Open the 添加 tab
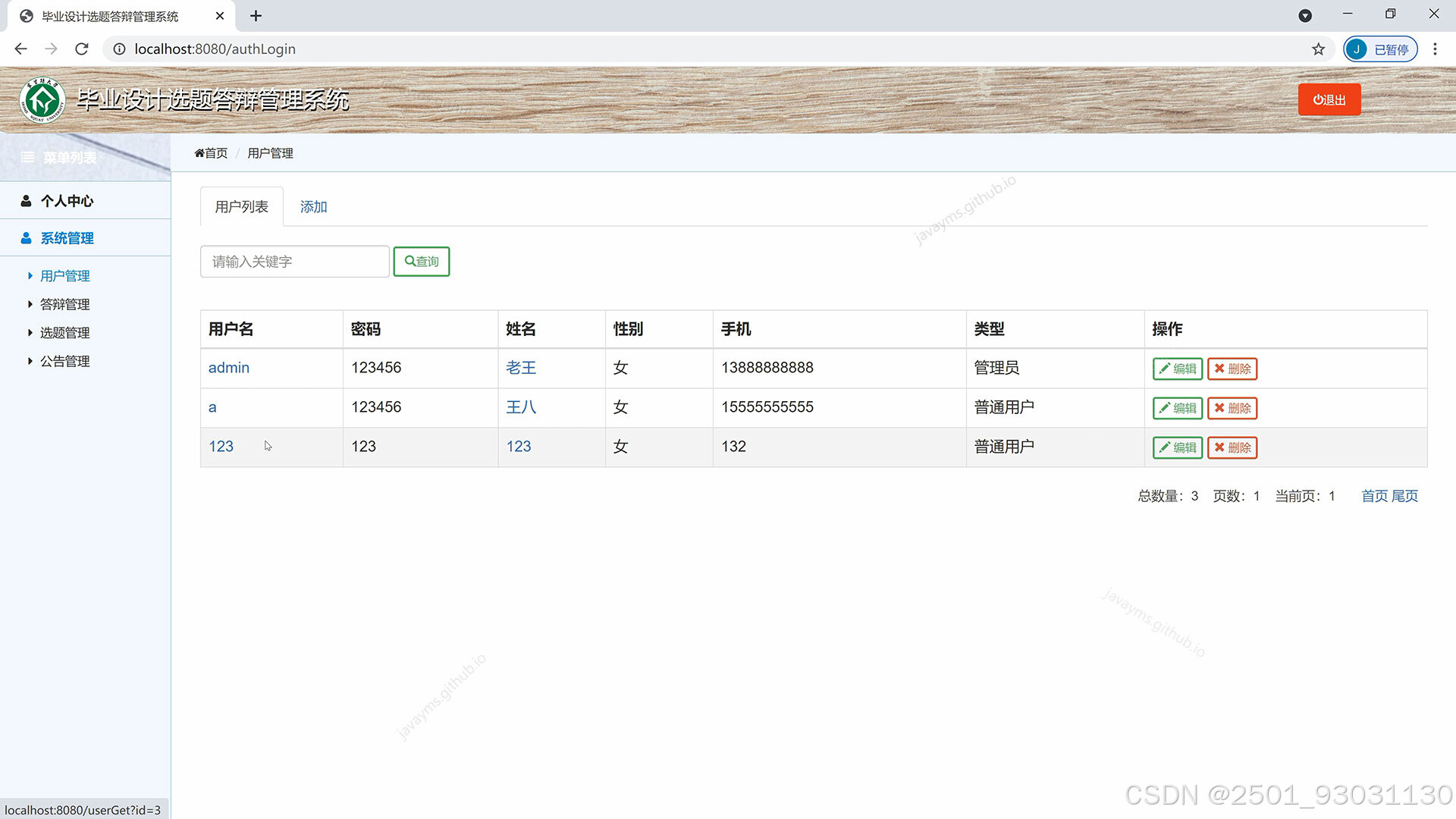The image size is (1456, 819). 313,207
